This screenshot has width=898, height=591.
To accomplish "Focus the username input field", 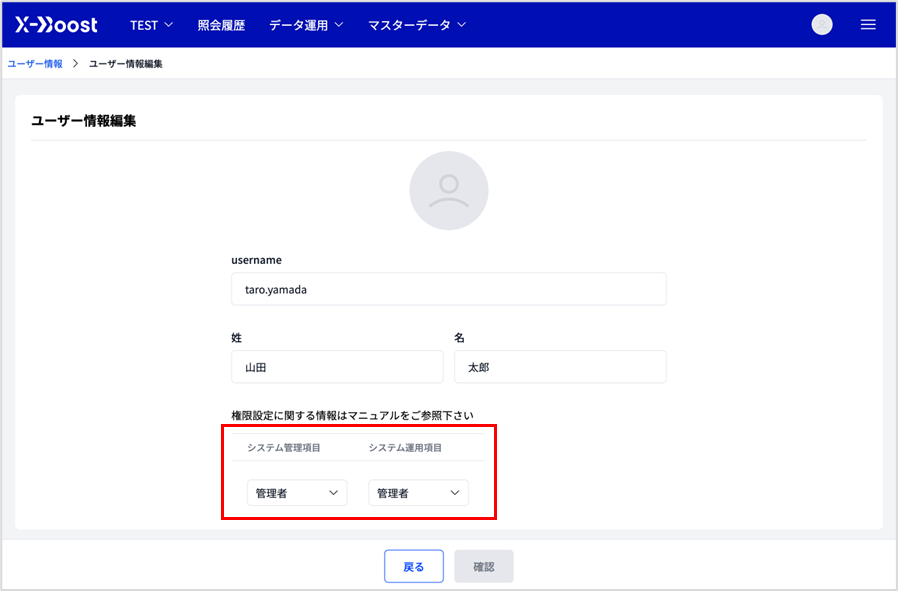I will tap(449, 289).
